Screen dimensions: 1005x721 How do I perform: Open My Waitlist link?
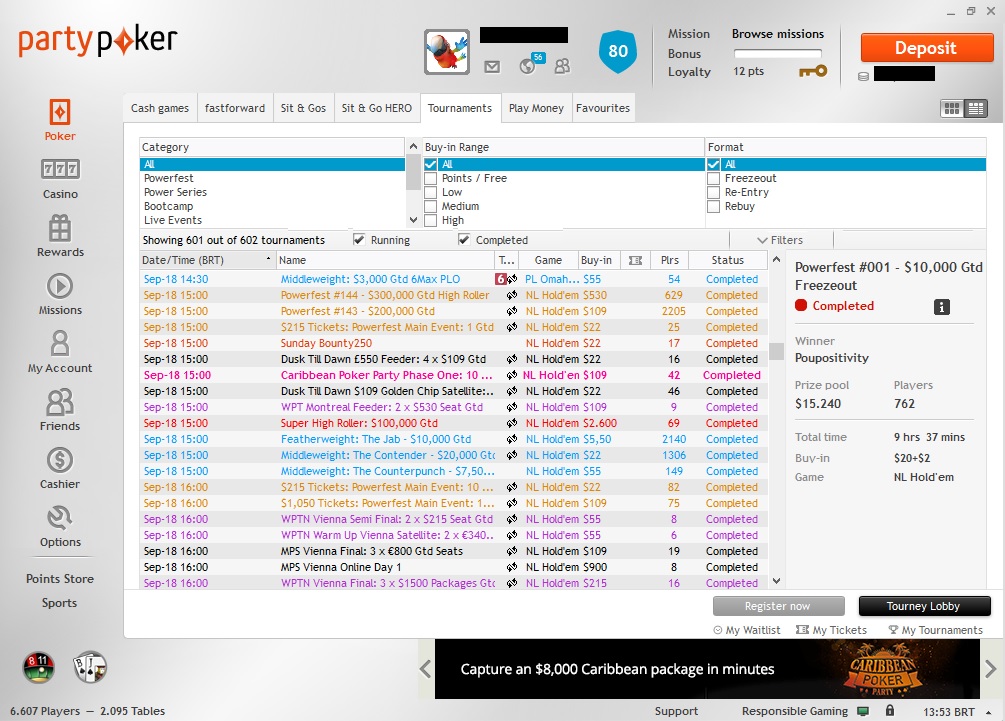click(x=747, y=631)
